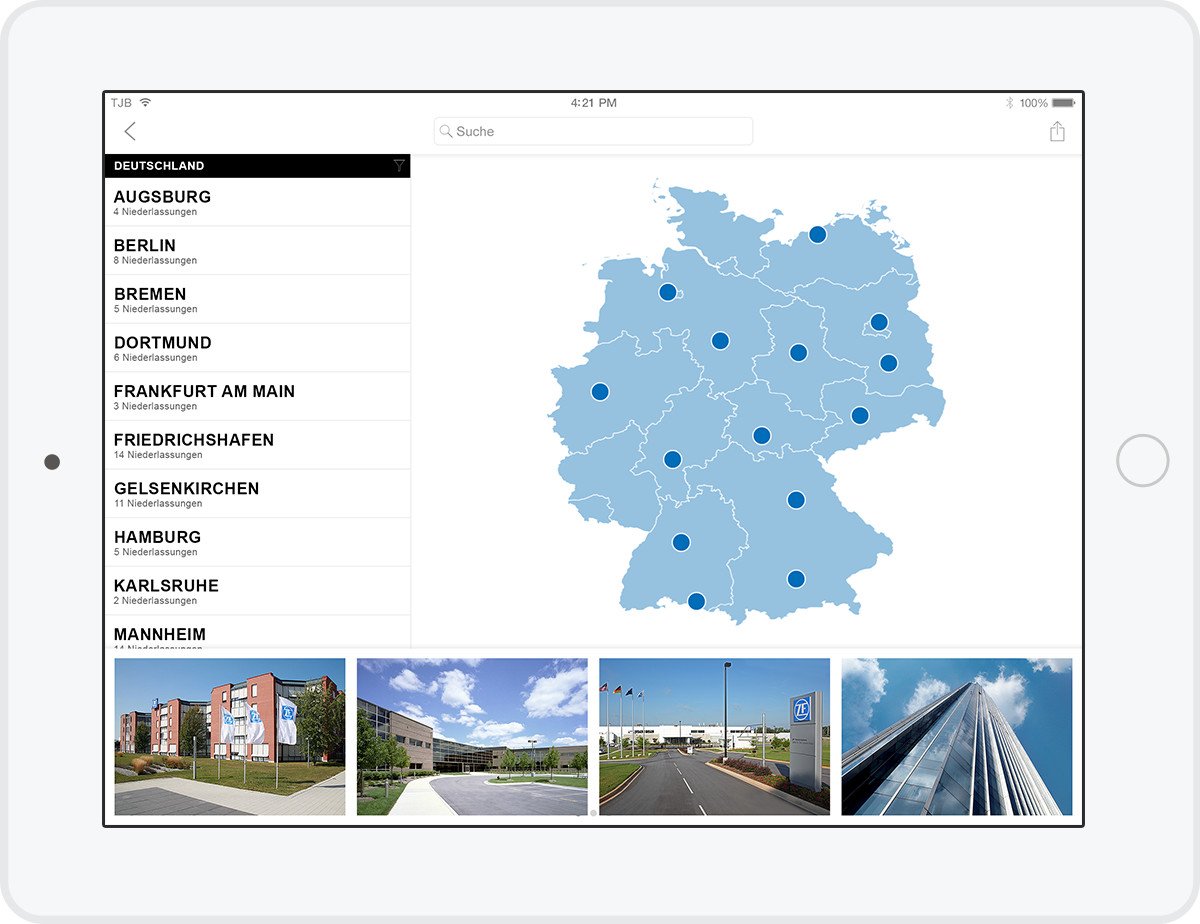Viewport: 1200px width, 924px height.
Task: Tap the magnifier icon inside the Suche field
Action: [x=446, y=131]
